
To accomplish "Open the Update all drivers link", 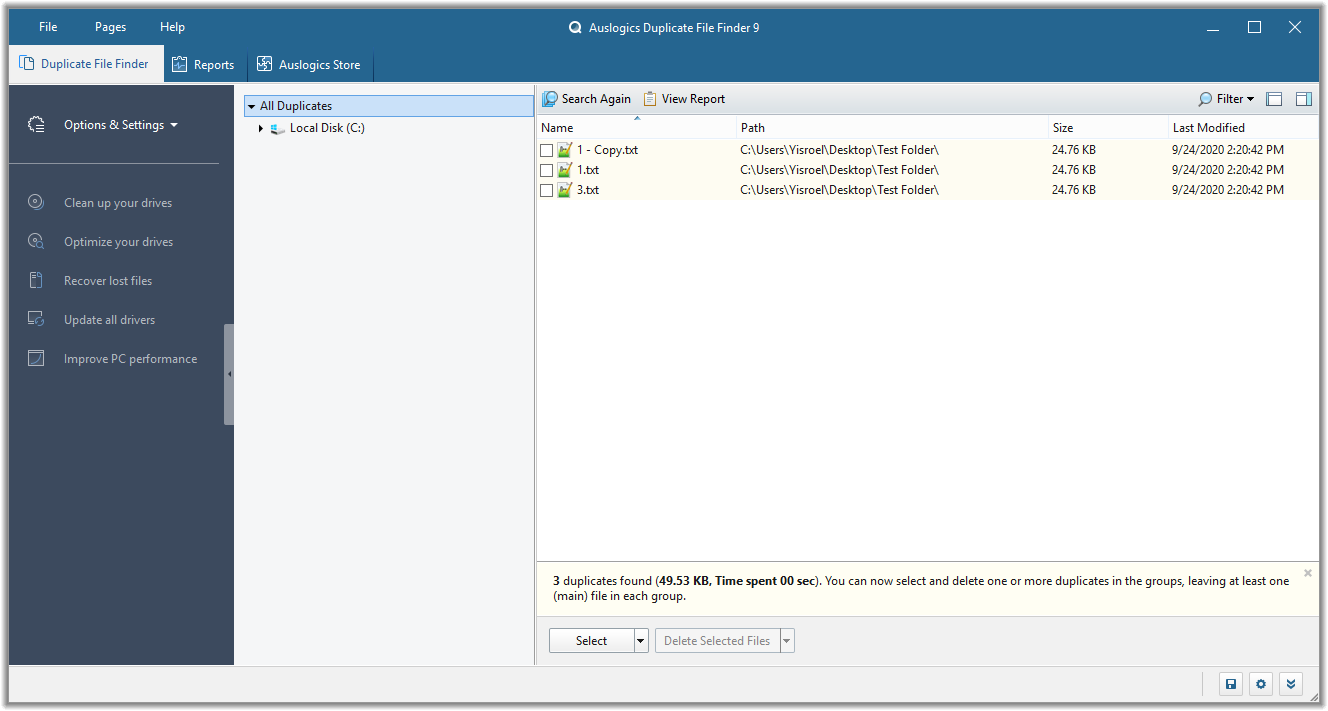I will pos(109,320).
